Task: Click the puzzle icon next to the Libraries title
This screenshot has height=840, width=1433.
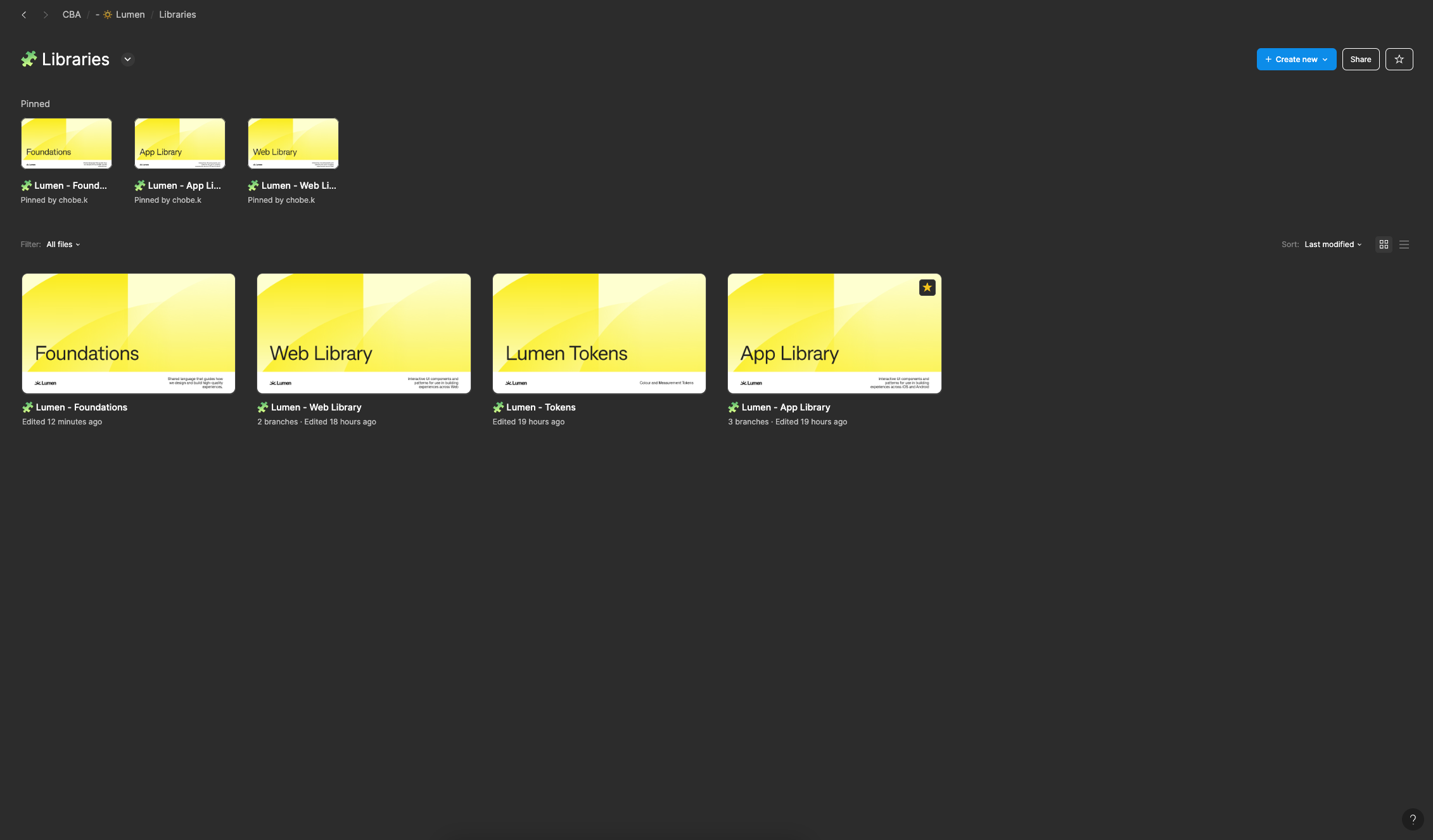Action: [x=29, y=60]
